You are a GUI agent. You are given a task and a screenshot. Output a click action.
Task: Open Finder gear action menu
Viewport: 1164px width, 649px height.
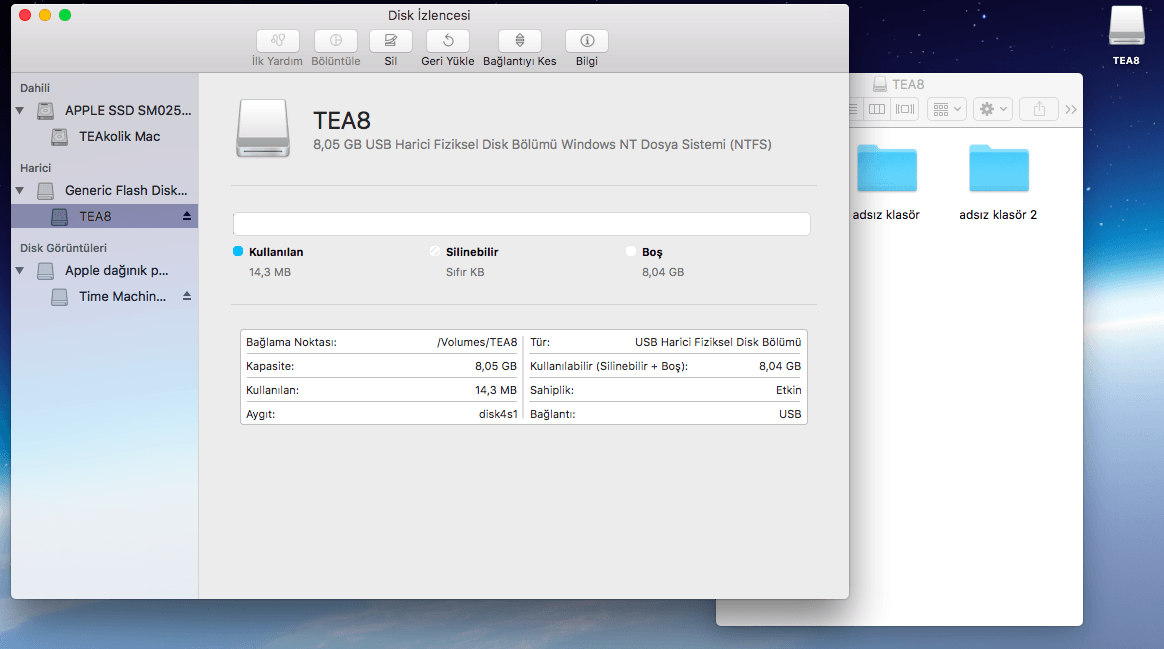[x=993, y=109]
